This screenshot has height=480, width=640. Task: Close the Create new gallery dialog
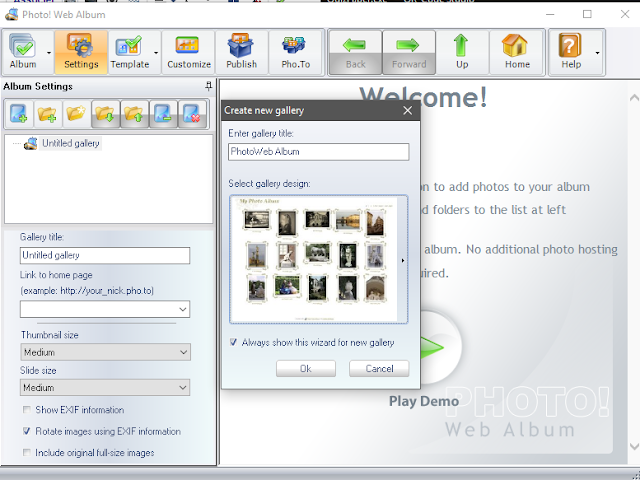pyautogui.click(x=407, y=111)
